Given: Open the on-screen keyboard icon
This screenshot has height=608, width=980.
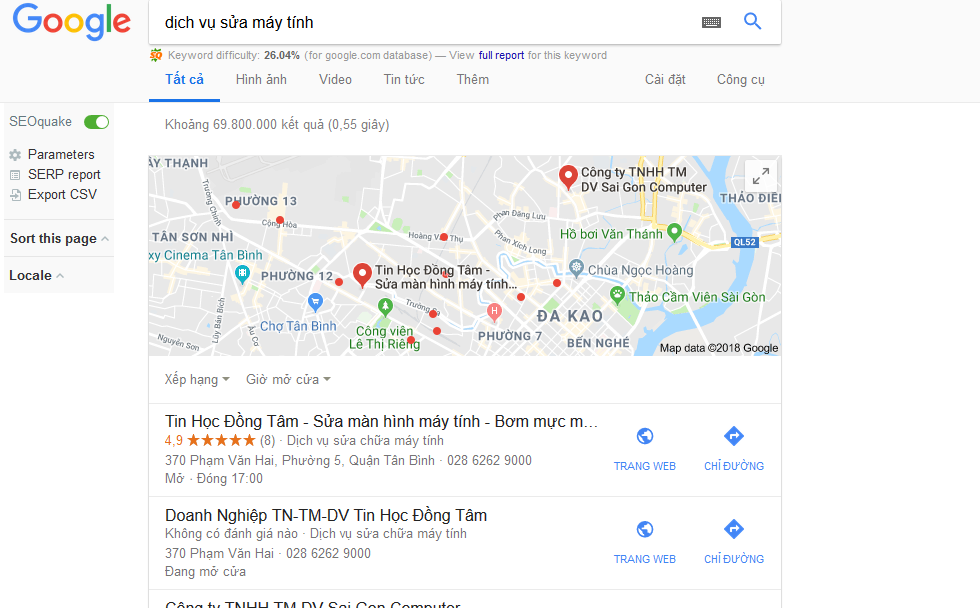Looking at the screenshot, I should pyautogui.click(x=711, y=22).
